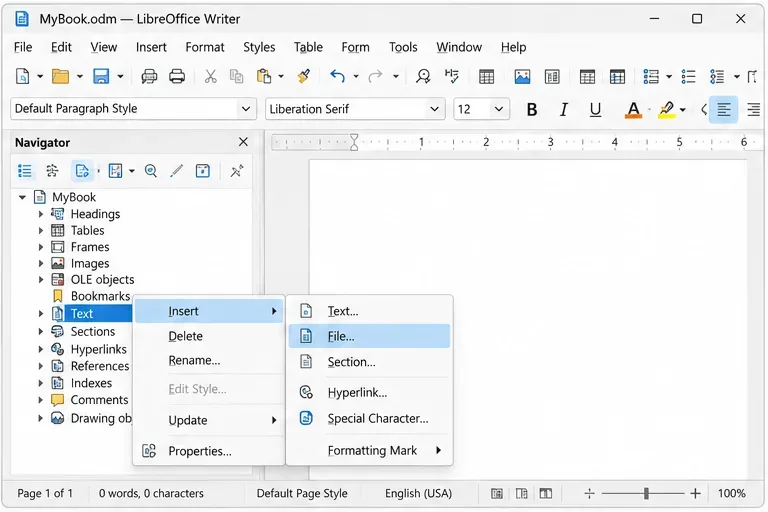Image resolution: width=768 pixels, height=512 pixels.
Task: Save the document with the floppy icon
Action: pyautogui.click(x=101, y=77)
